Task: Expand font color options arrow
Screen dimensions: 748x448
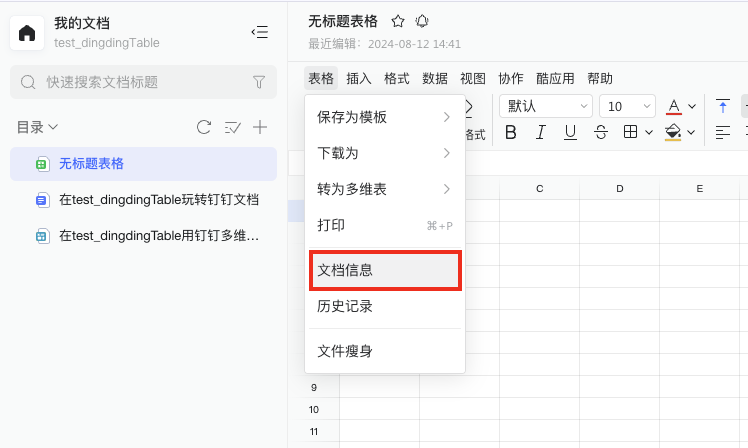Action: [692, 106]
